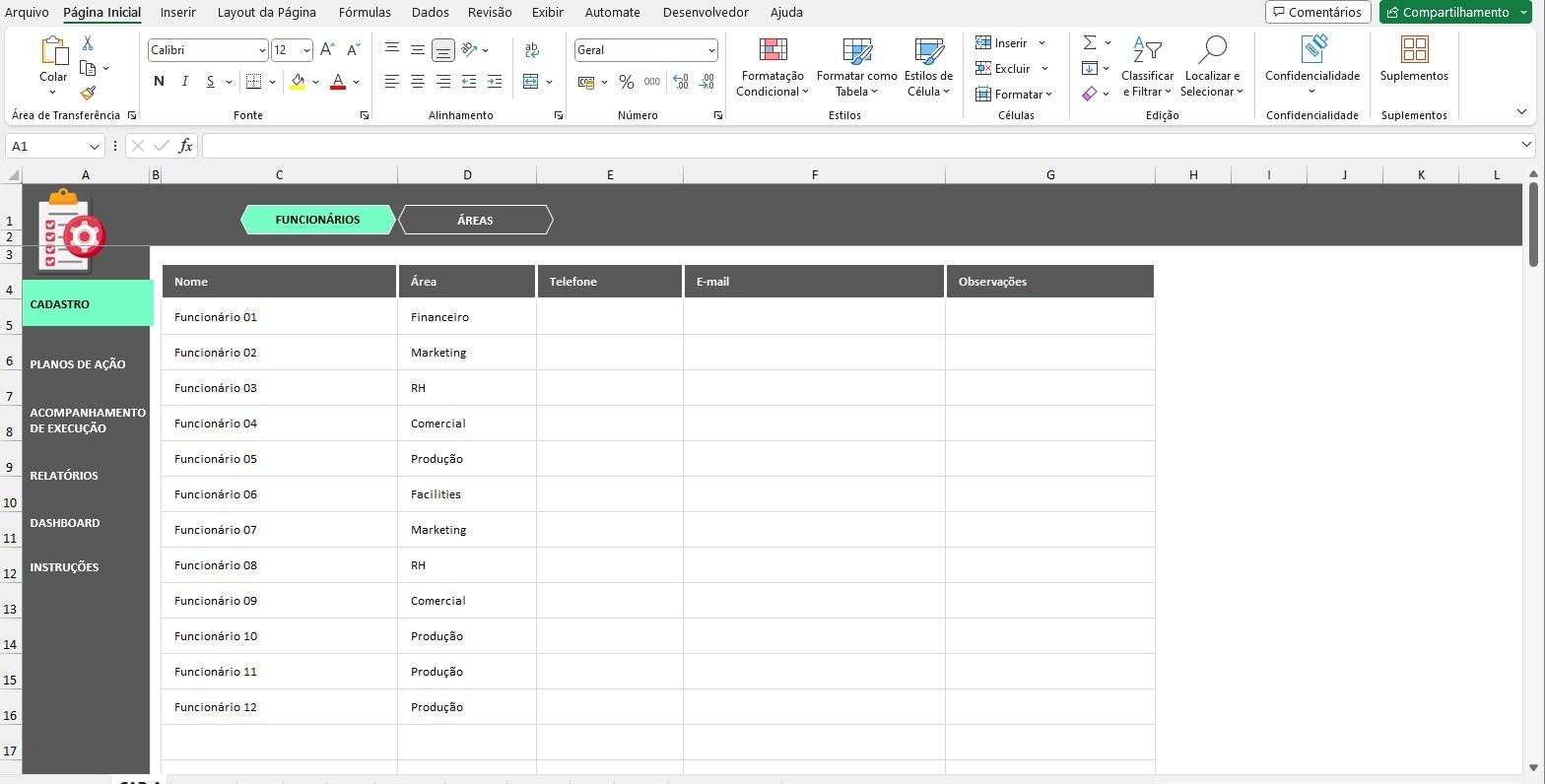Click the AutoSum sigma icon
Screen dimensions: 1545x784
click(1090, 43)
